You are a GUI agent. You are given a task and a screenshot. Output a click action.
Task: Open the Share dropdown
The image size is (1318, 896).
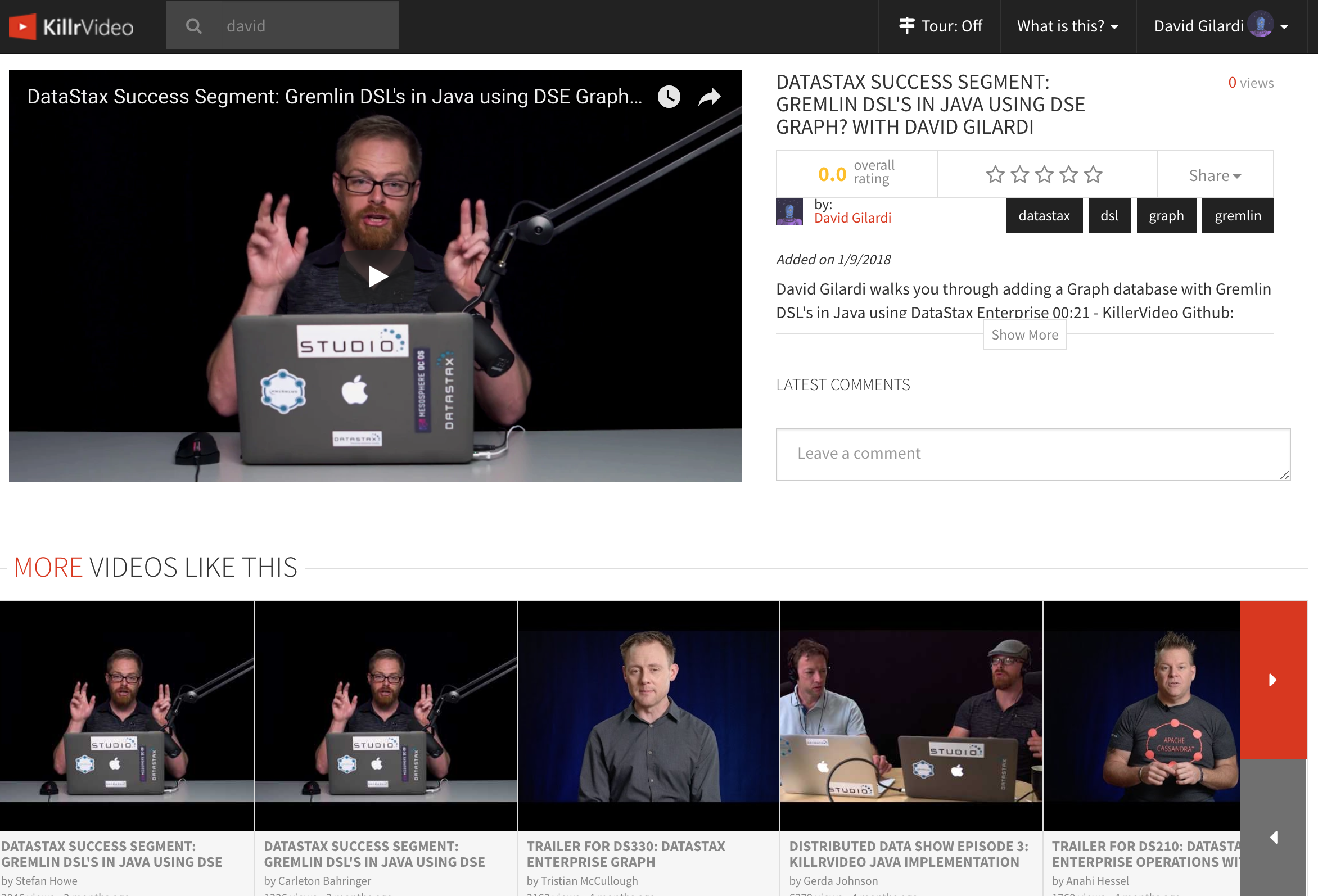coord(1215,175)
